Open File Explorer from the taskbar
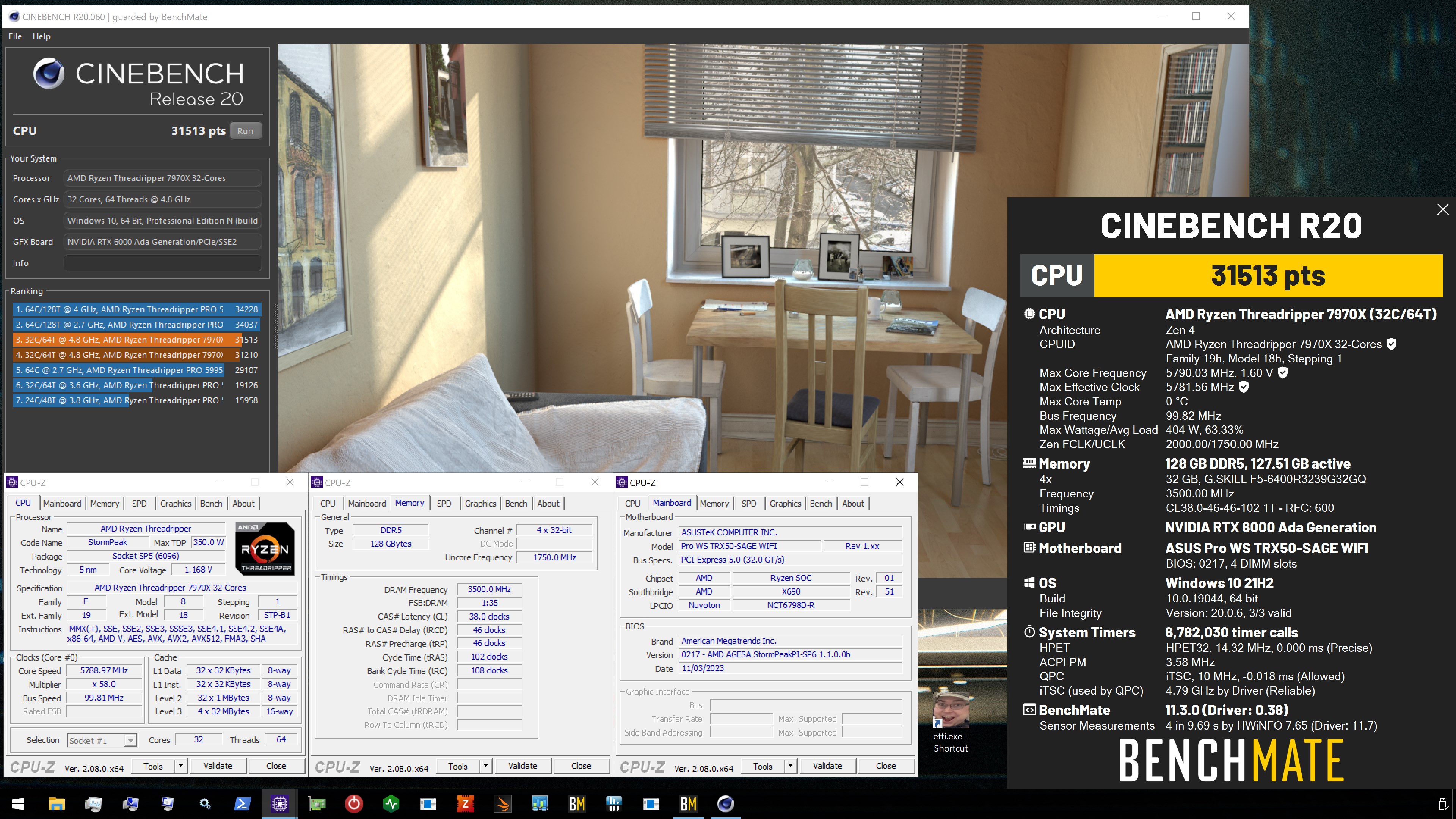Image resolution: width=1456 pixels, height=819 pixels. [56, 803]
